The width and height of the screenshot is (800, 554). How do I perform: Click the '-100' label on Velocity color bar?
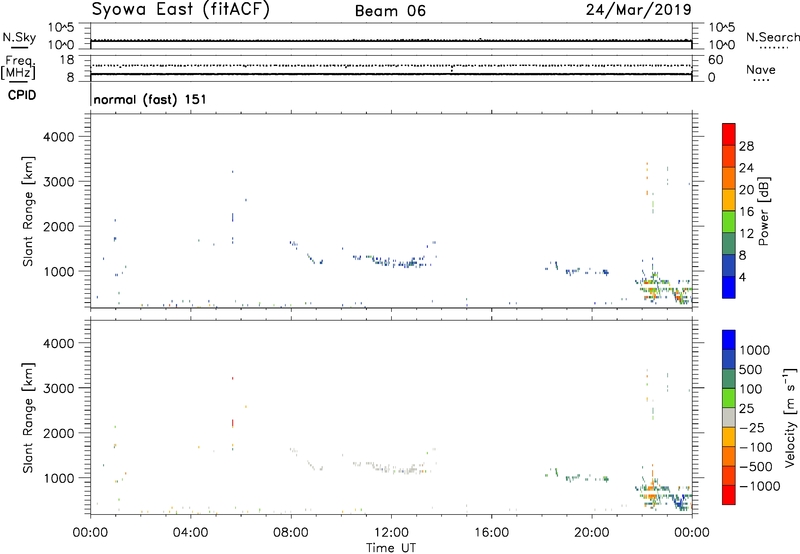pos(755,447)
